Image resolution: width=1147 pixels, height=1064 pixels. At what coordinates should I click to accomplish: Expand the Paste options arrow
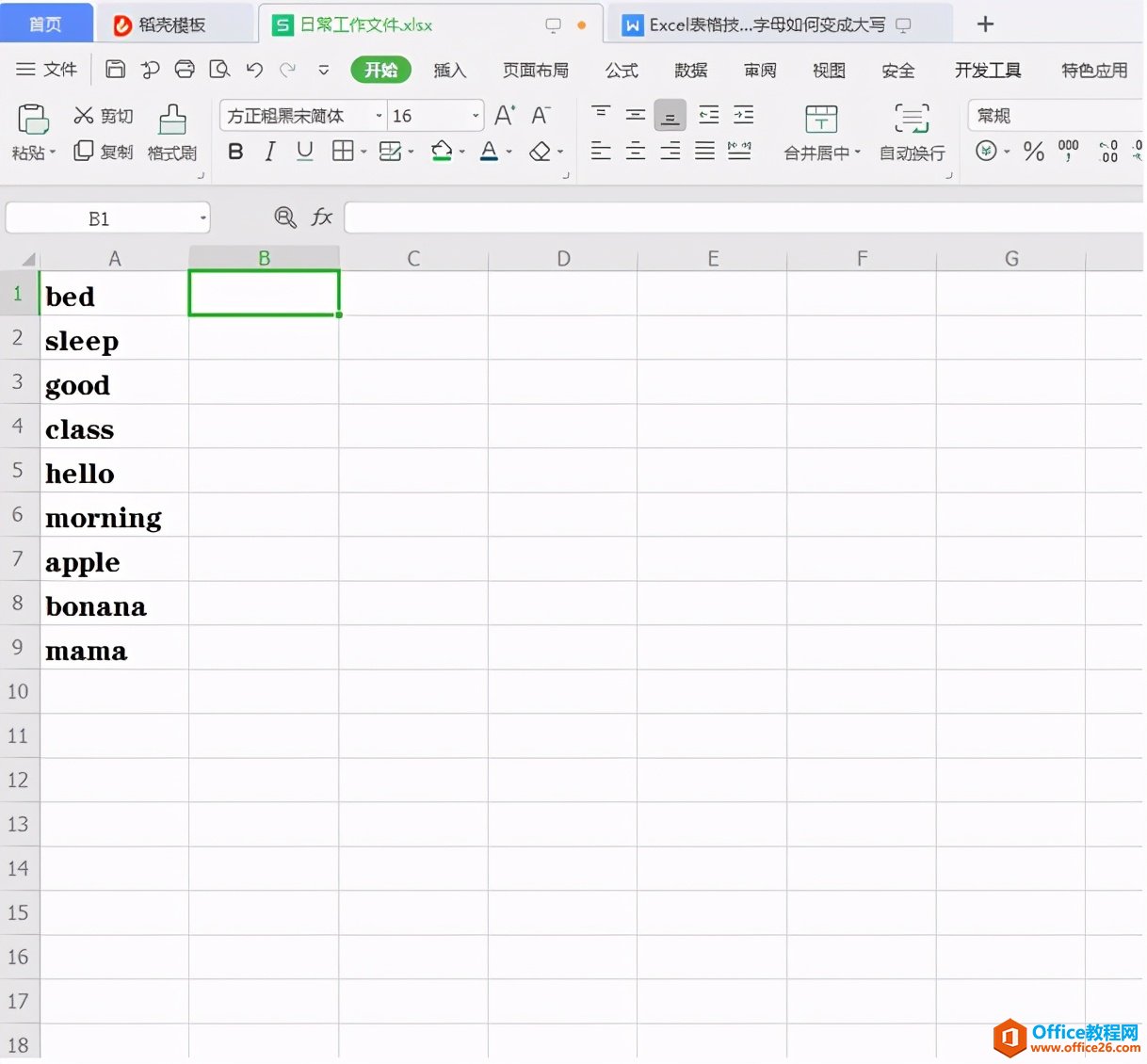coord(53,152)
